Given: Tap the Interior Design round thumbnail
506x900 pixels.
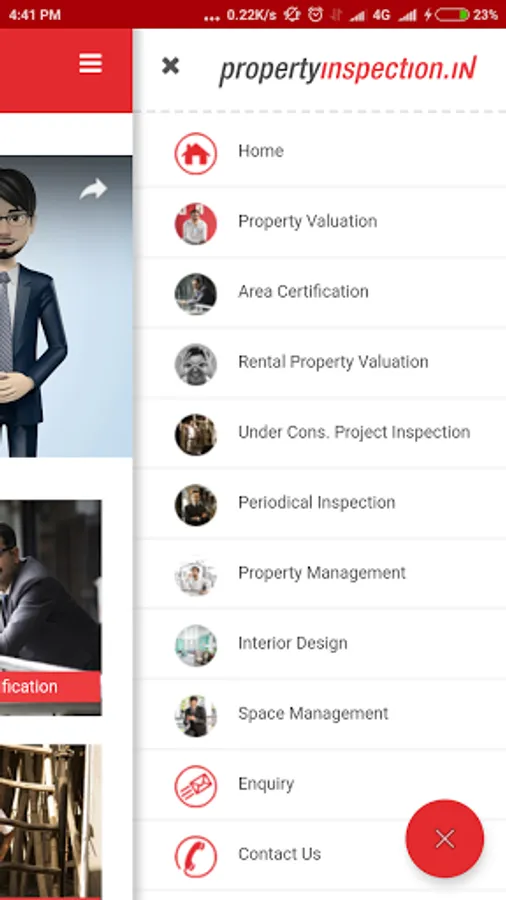Looking at the screenshot, I should [x=196, y=646].
